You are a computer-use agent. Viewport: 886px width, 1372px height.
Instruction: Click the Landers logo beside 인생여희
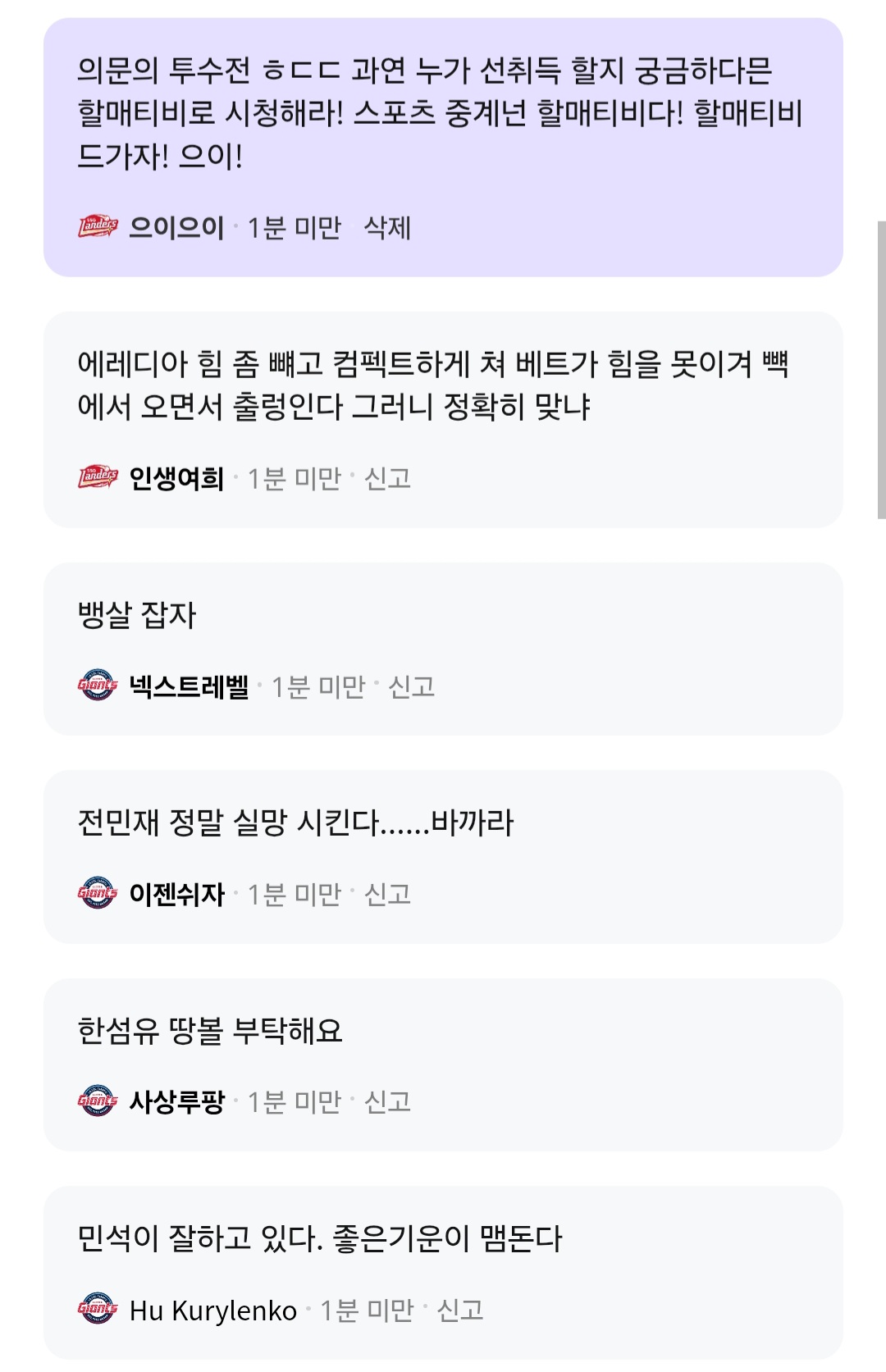click(98, 476)
